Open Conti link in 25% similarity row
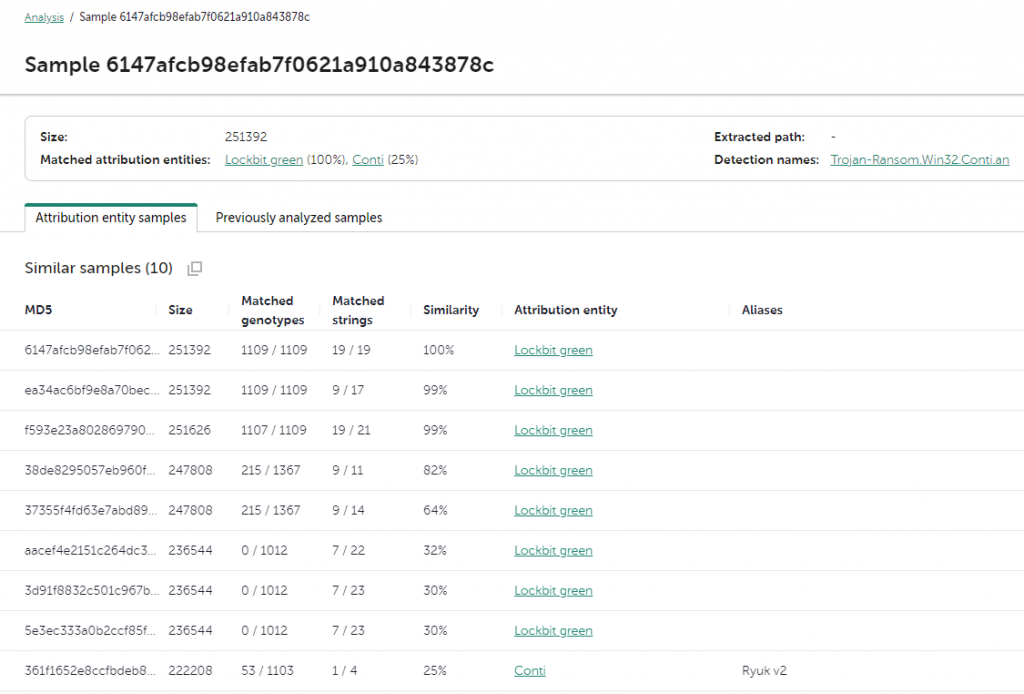Image resolution: width=1024 pixels, height=694 pixels. [530, 671]
